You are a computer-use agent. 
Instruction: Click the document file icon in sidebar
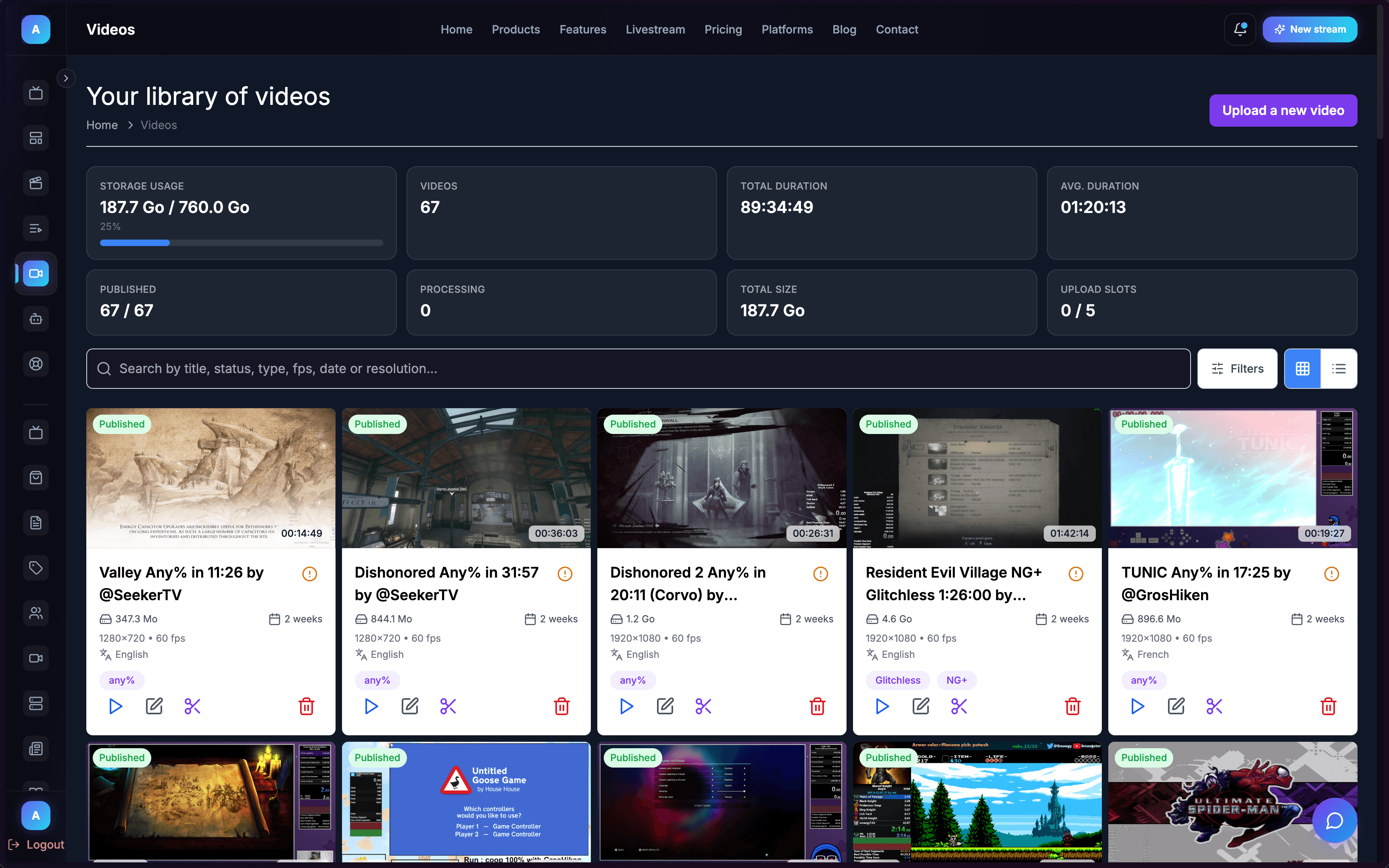click(x=35, y=522)
